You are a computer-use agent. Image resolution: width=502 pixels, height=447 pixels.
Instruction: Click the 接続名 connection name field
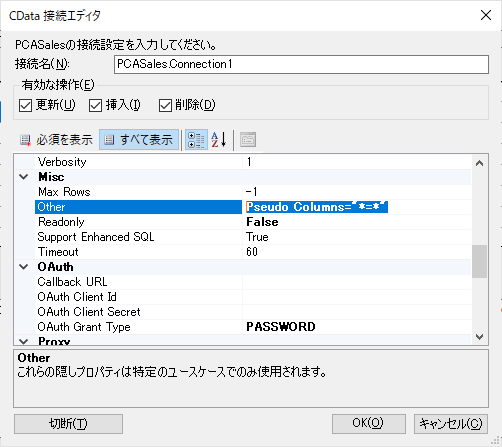[301, 64]
